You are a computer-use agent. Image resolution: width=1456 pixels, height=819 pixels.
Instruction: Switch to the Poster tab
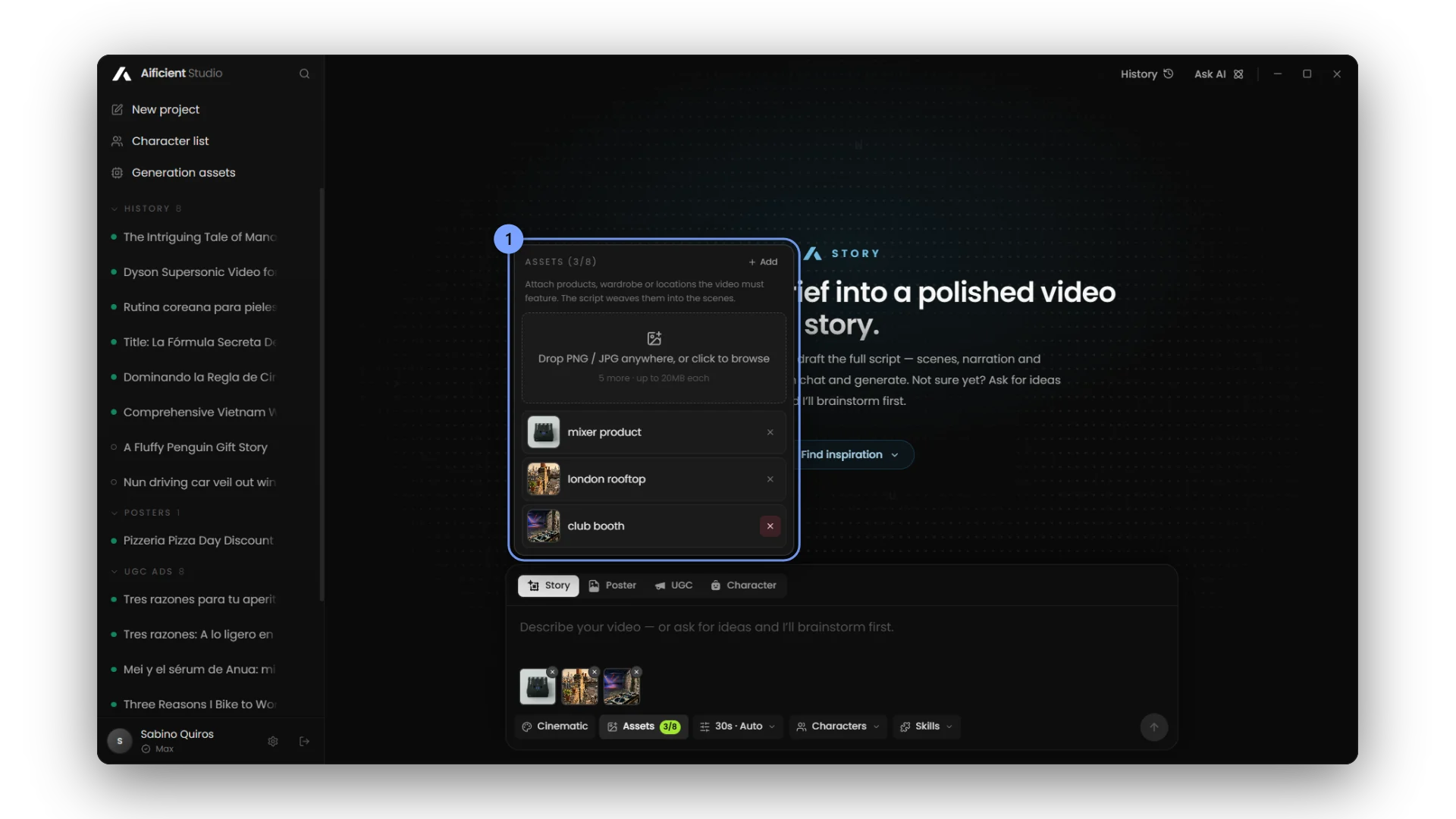(612, 585)
